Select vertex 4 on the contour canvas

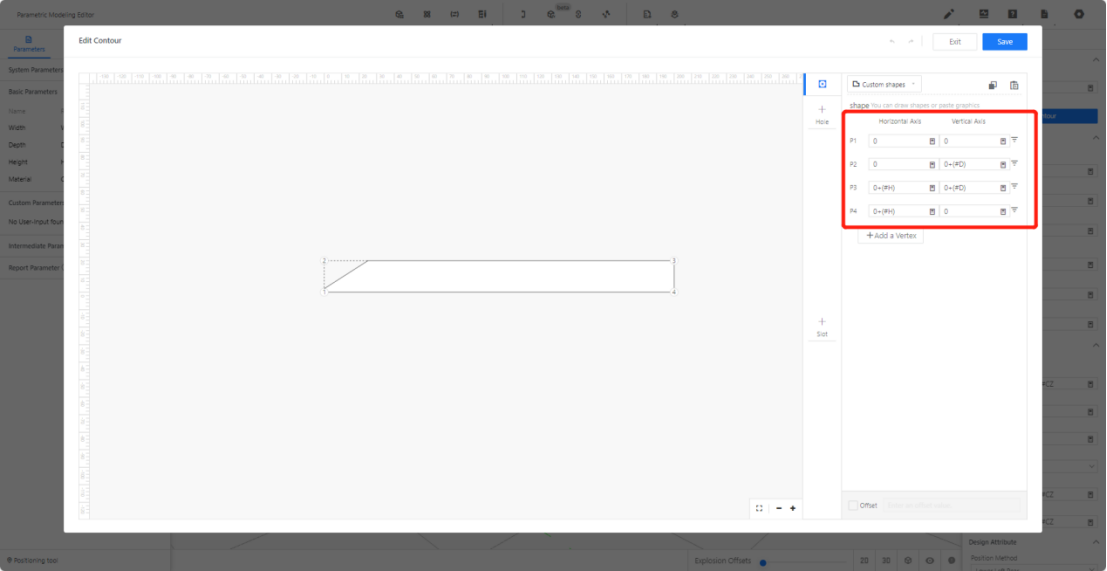point(674,291)
